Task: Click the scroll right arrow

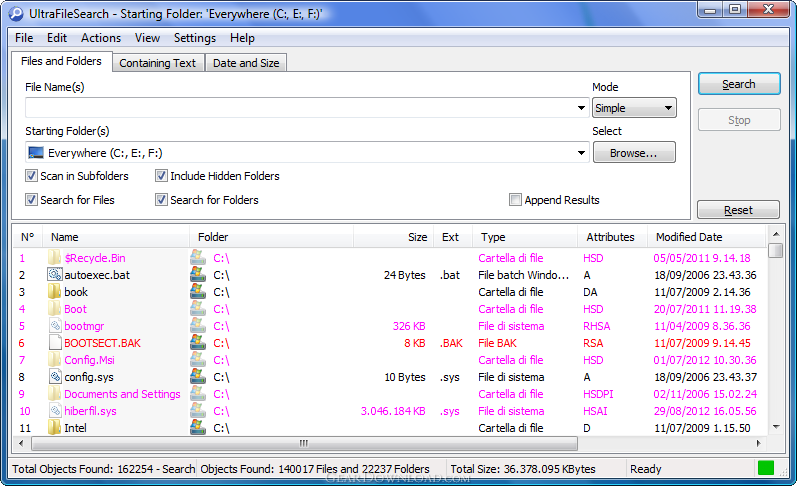Action: click(758, 443)
